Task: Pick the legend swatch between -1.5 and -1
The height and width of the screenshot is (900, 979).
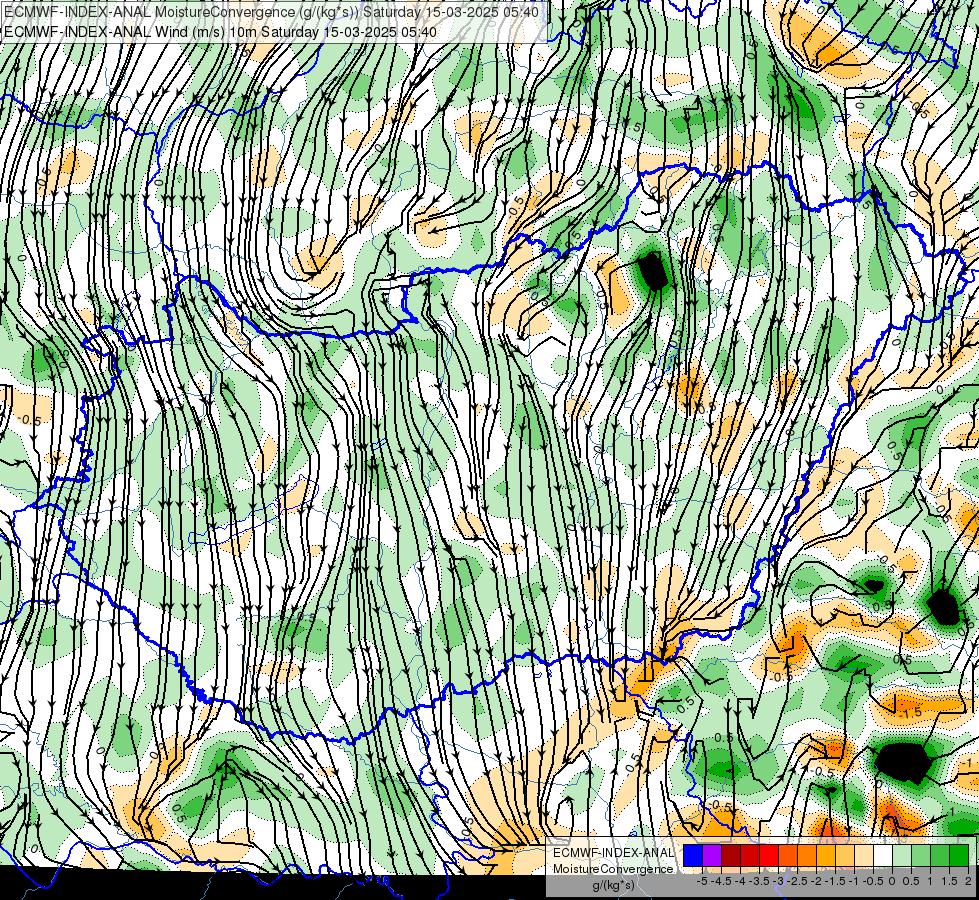Action: (x=845, y=855)
